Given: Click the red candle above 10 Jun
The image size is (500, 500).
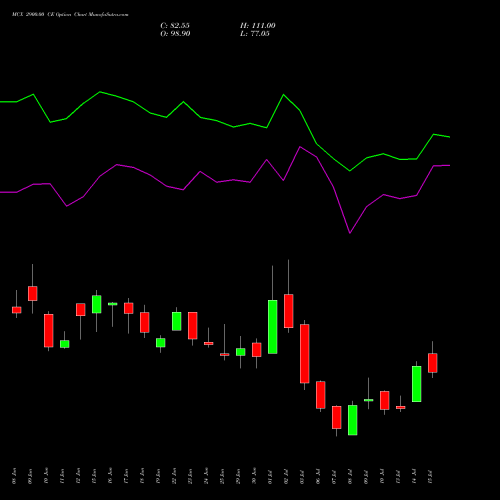Looking at the screenshot, I should 49,331.
